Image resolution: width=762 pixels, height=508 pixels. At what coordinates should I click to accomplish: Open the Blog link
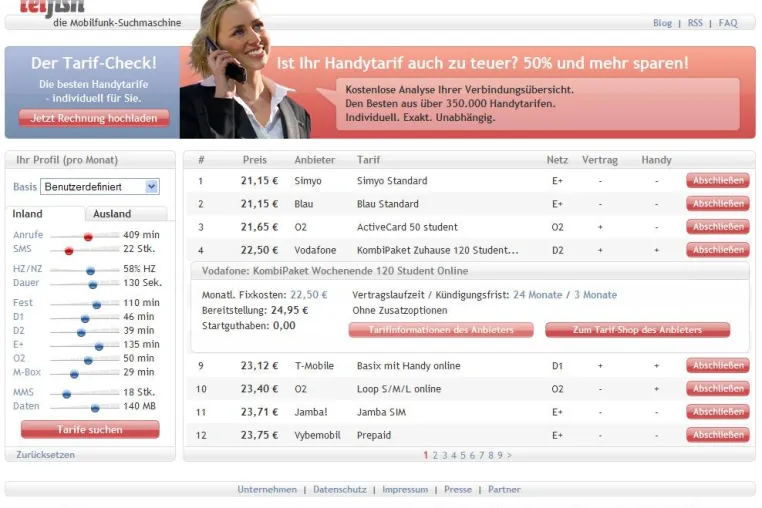[x=662, y=23]
